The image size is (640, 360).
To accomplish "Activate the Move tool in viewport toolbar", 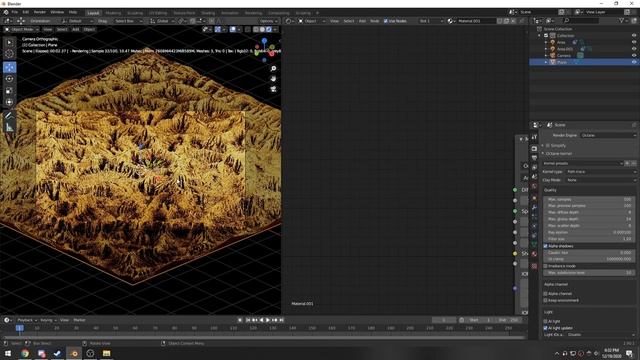I will pyautogui.click(x=9, y=67).
